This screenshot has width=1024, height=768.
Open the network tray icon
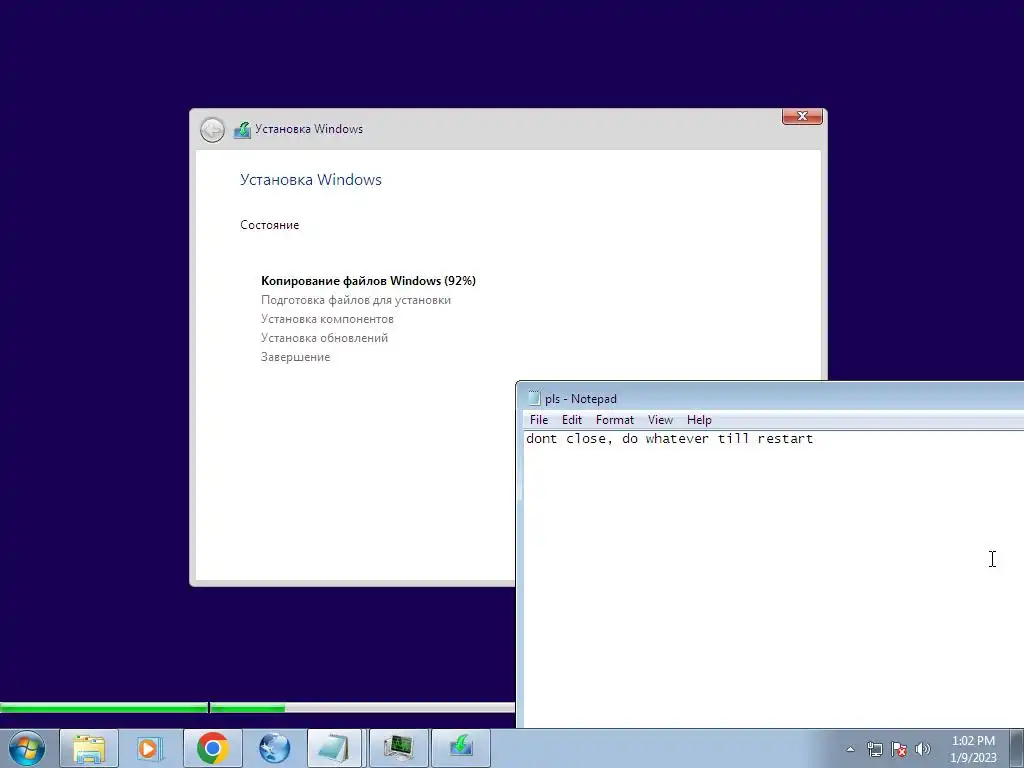[874, 749]
